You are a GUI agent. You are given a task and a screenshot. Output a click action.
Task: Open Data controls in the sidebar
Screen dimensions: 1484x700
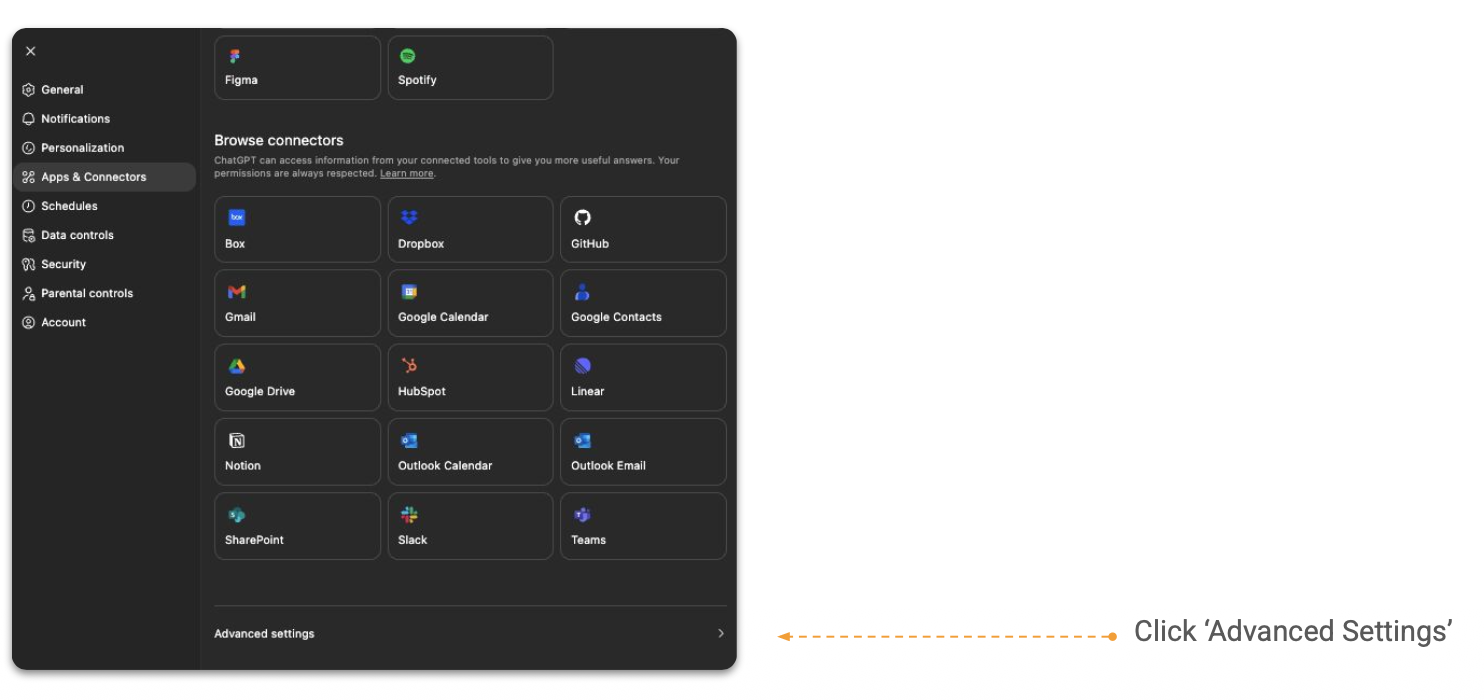point(77,235)
